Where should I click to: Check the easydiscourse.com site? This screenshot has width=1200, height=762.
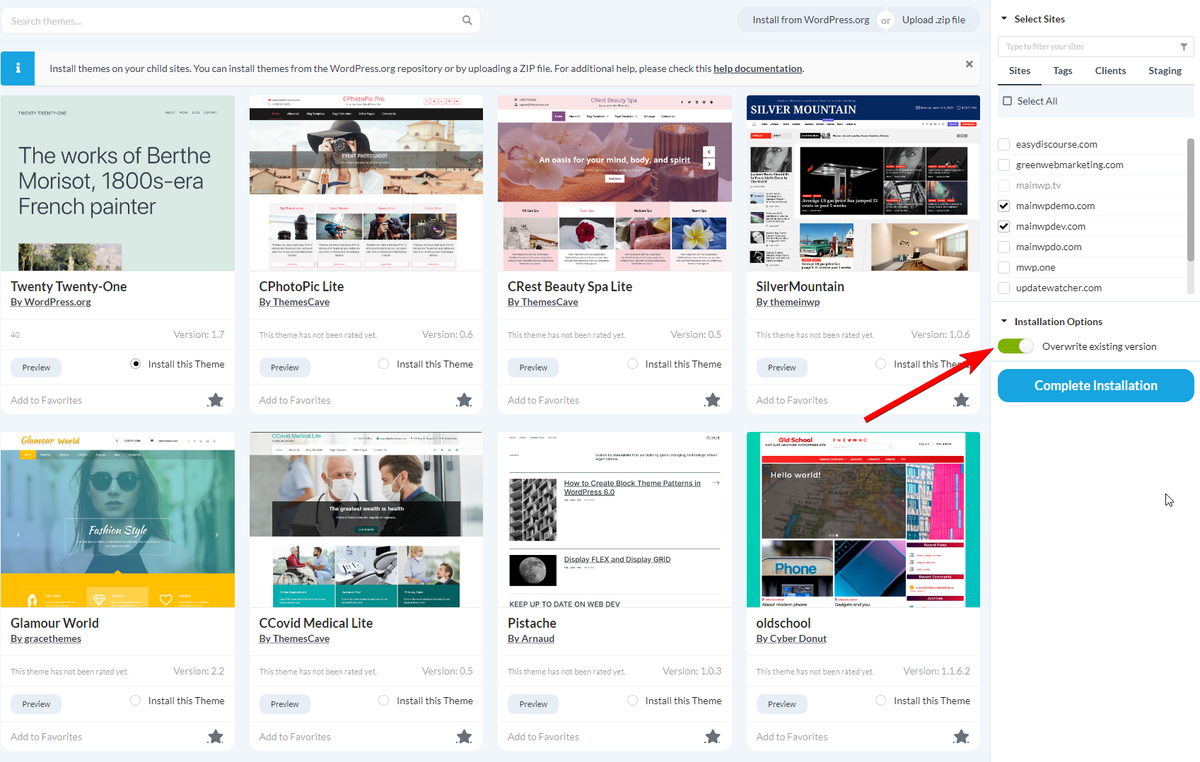[x=1004, y=144]
